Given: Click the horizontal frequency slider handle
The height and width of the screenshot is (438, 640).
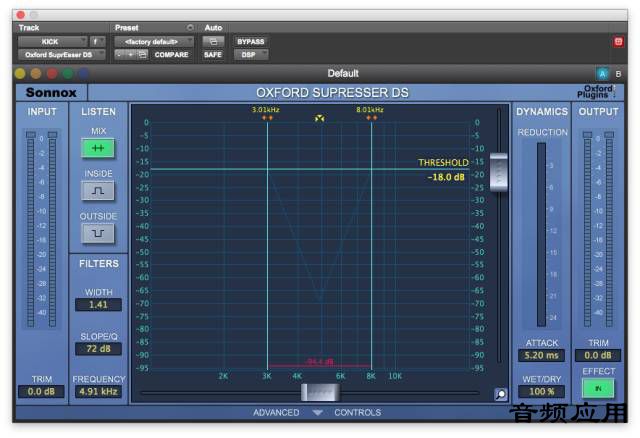Looking at the screenshot, I should [320, 393].
